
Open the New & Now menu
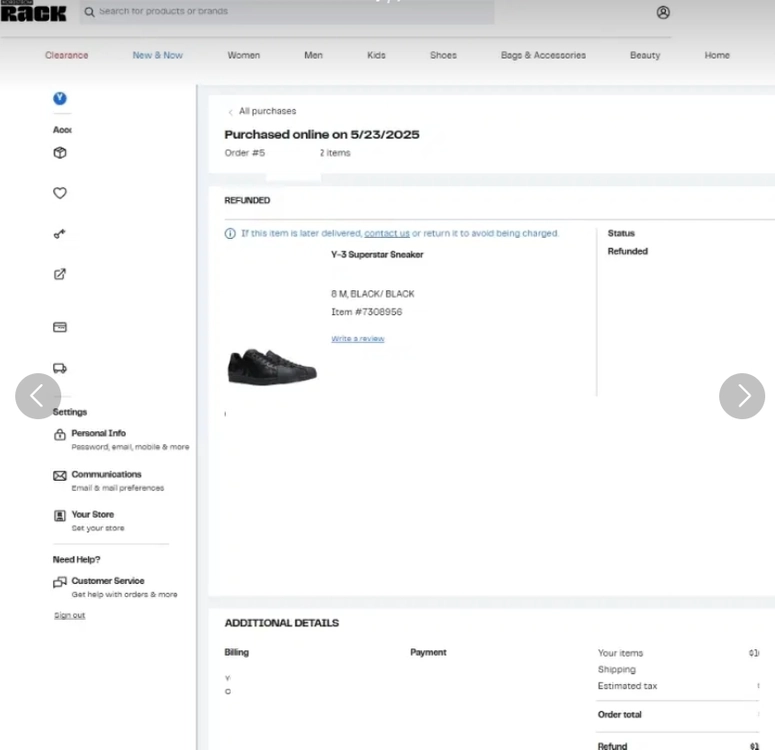pyautogui.click(x=158, y=55)
